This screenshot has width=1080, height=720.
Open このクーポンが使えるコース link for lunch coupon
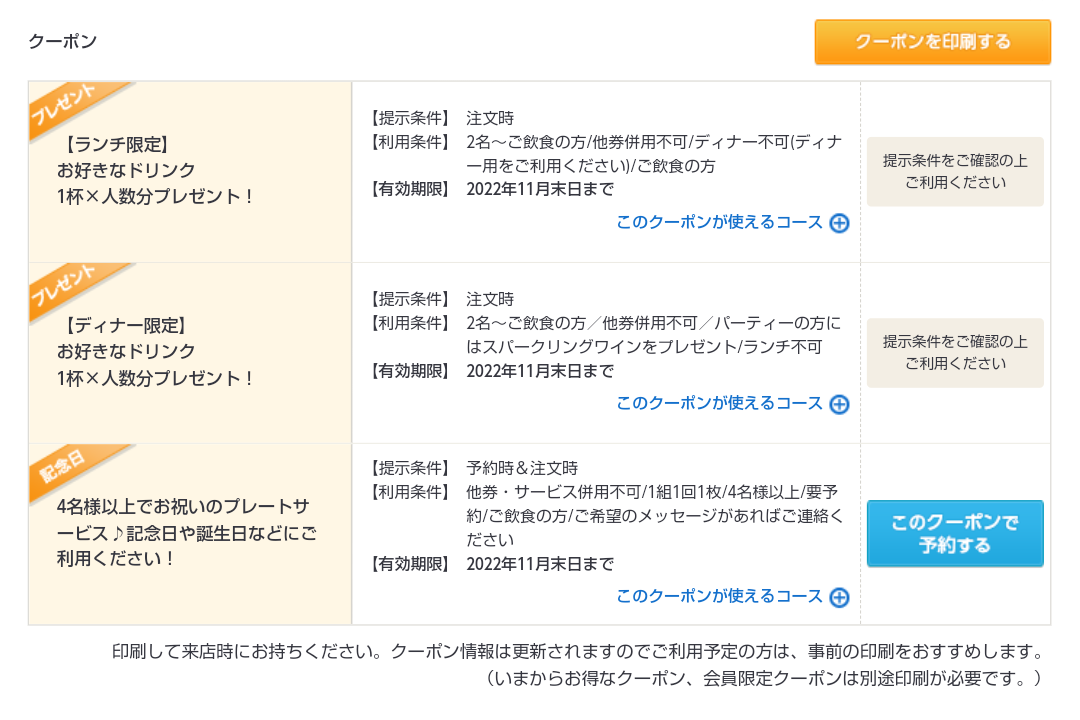click(719, 222)
